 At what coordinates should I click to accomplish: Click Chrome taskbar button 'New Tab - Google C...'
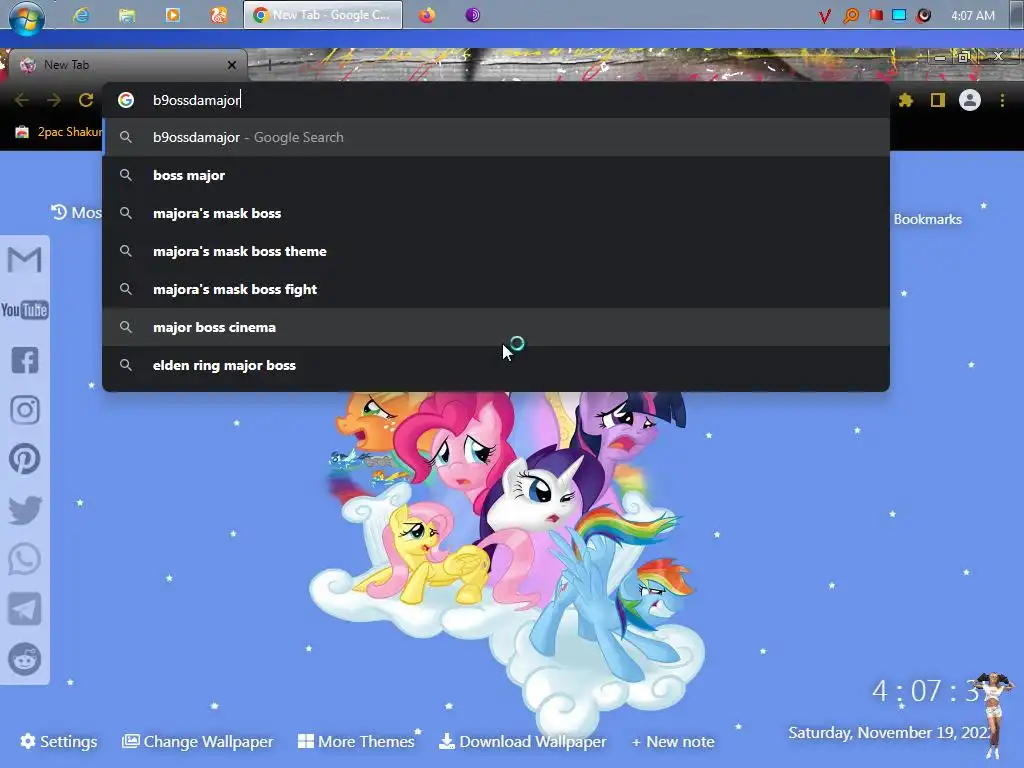tap(323, 15)
